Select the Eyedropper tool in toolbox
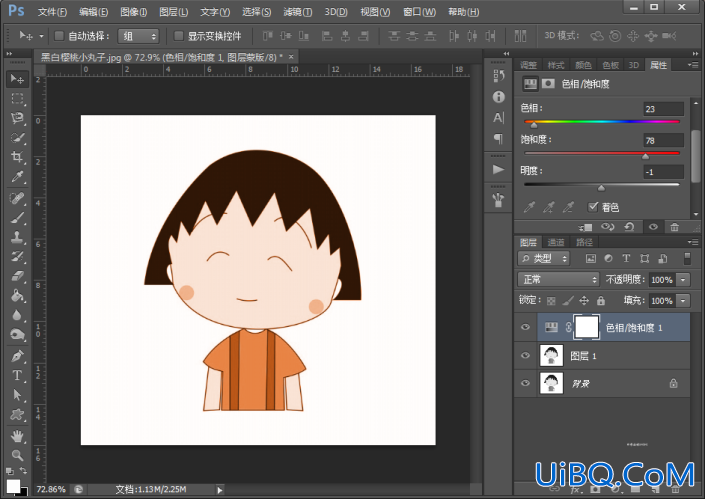 pos(17,177)
